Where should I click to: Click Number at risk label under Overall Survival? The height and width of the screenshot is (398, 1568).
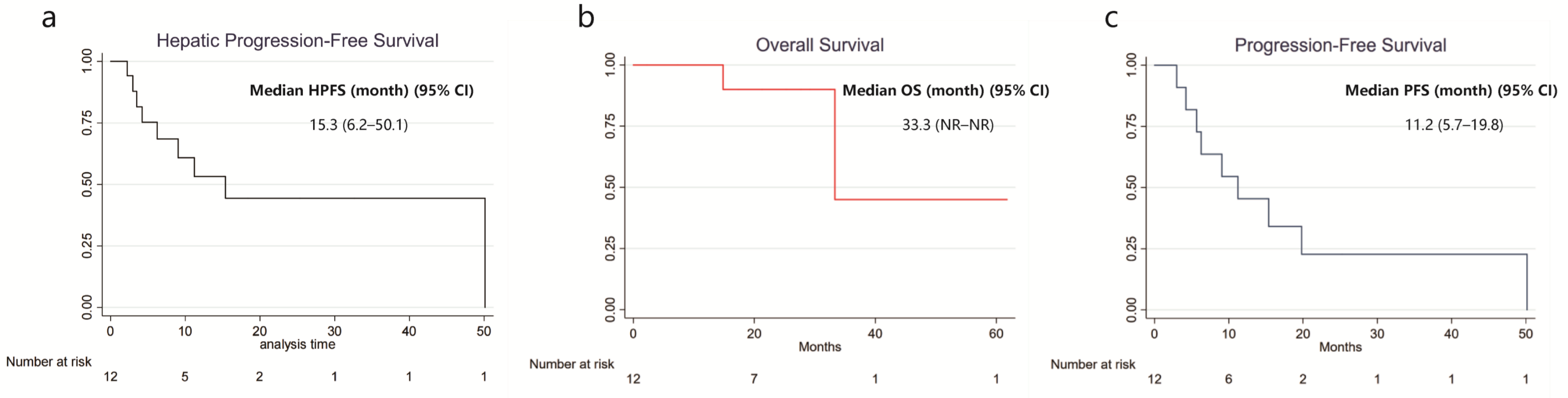click(571, 365)
